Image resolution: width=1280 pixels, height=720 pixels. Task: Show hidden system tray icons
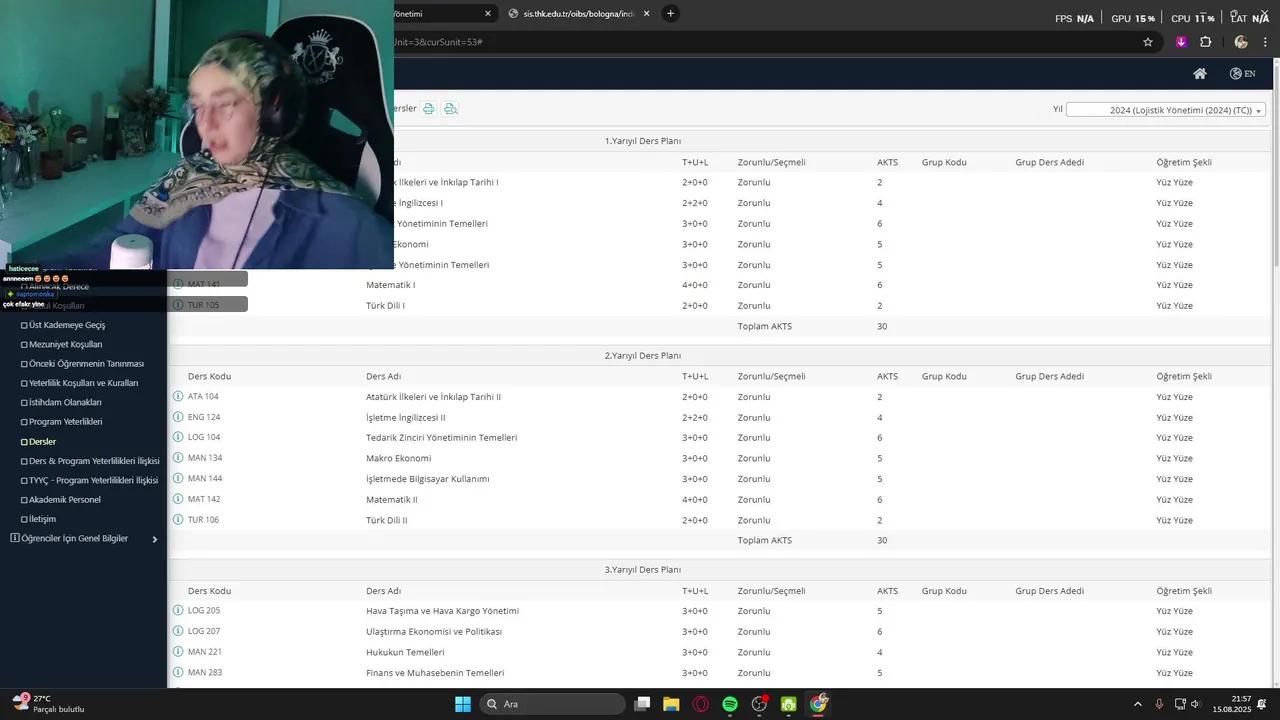pyautogui.click(x=1137, y=704)
